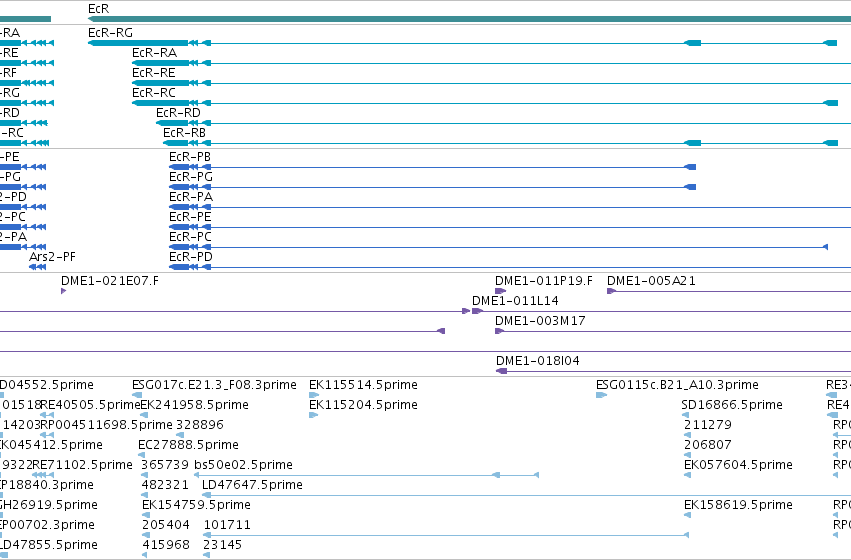Click the purple arrow glyph under DME1-021E07.F
The width and height of the screenshot is (851, 560).
click(63, 291)
